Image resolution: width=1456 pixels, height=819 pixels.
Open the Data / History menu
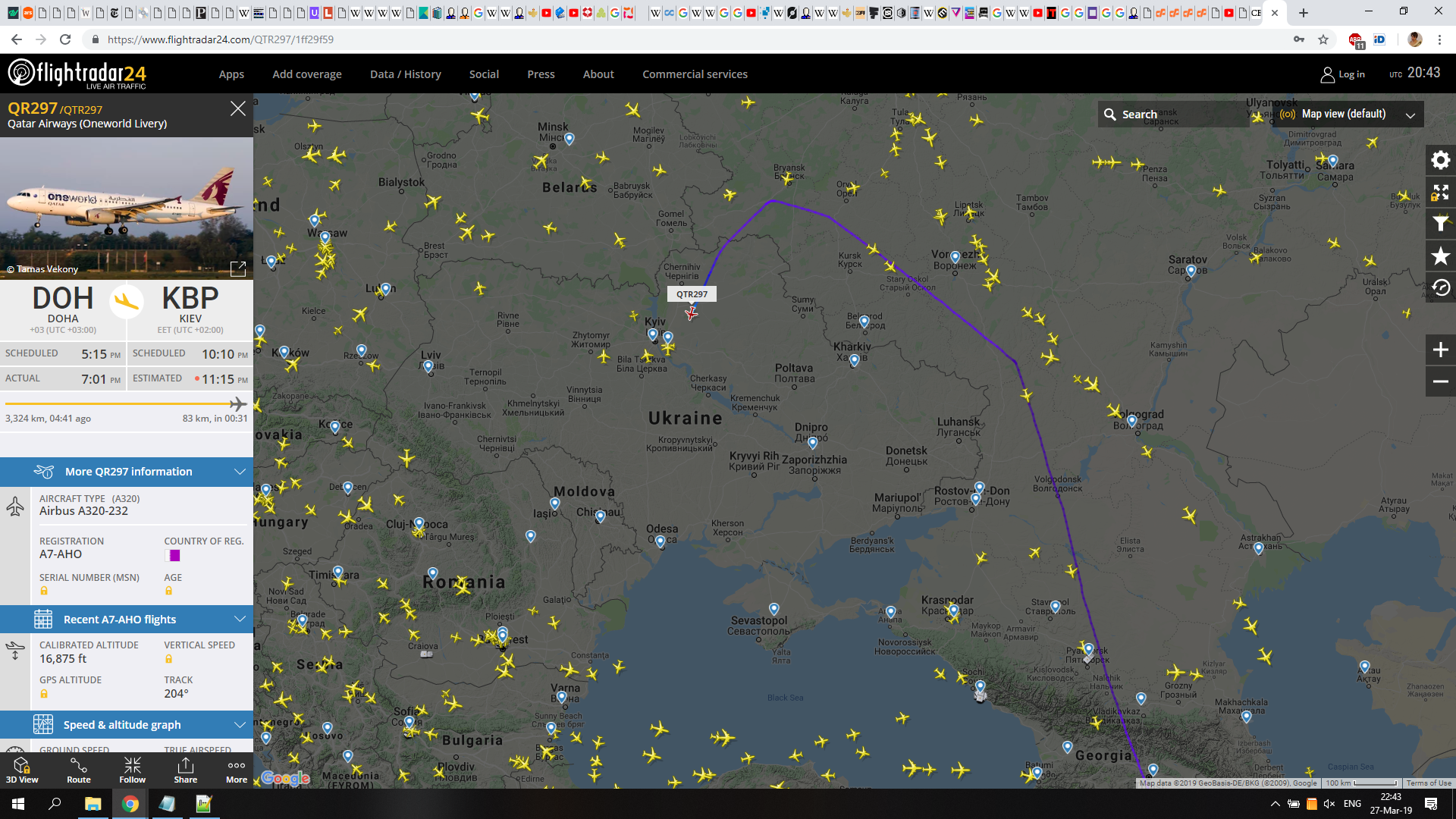click(405, 74)
